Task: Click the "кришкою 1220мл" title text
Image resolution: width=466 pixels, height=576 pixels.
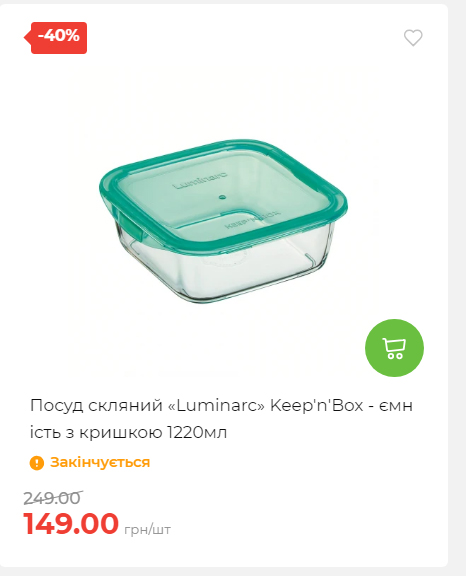Action: point(153,432)
